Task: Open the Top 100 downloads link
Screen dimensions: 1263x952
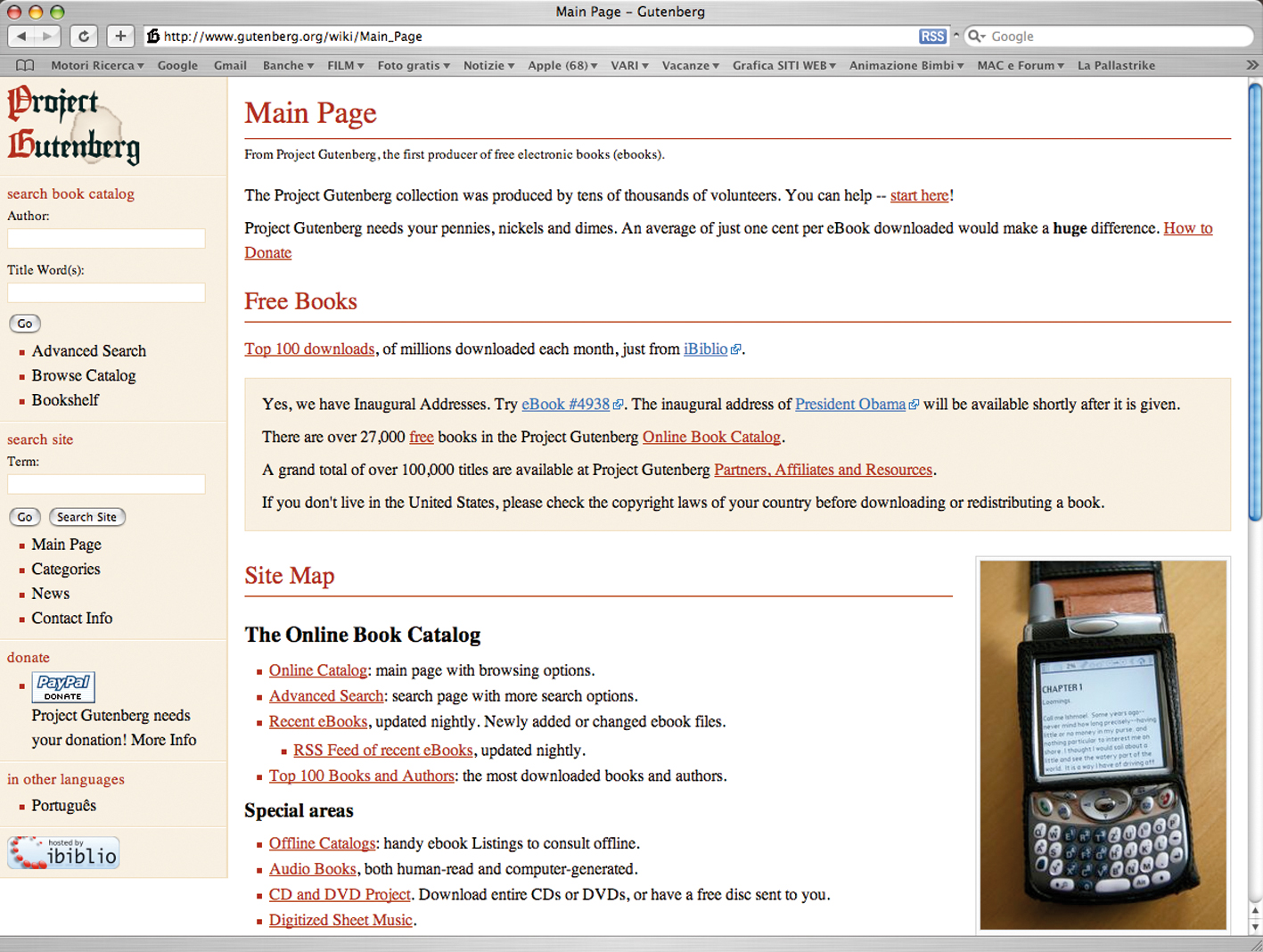Action: [309, 349]
